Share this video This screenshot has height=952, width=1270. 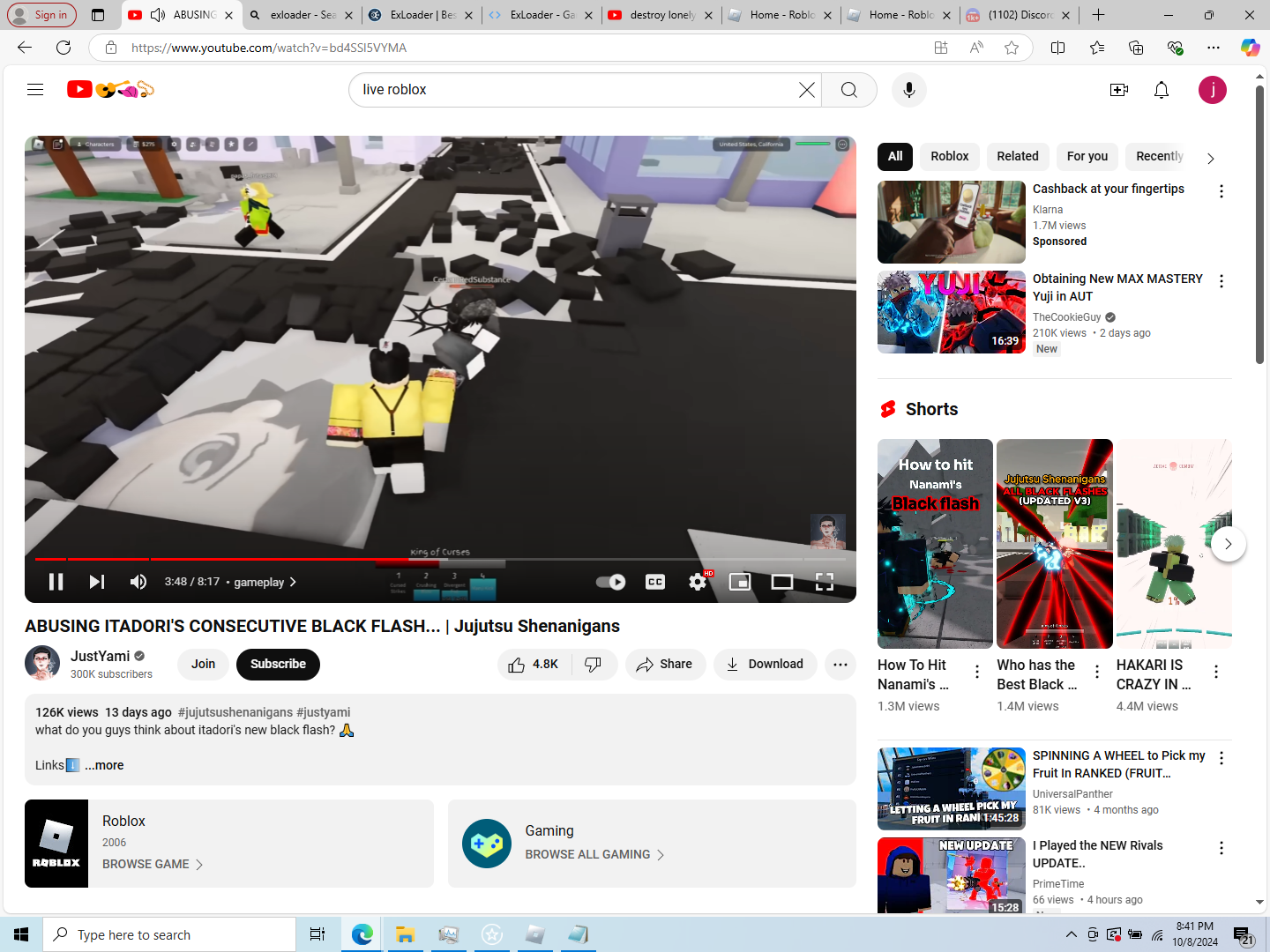pos(665,665)
